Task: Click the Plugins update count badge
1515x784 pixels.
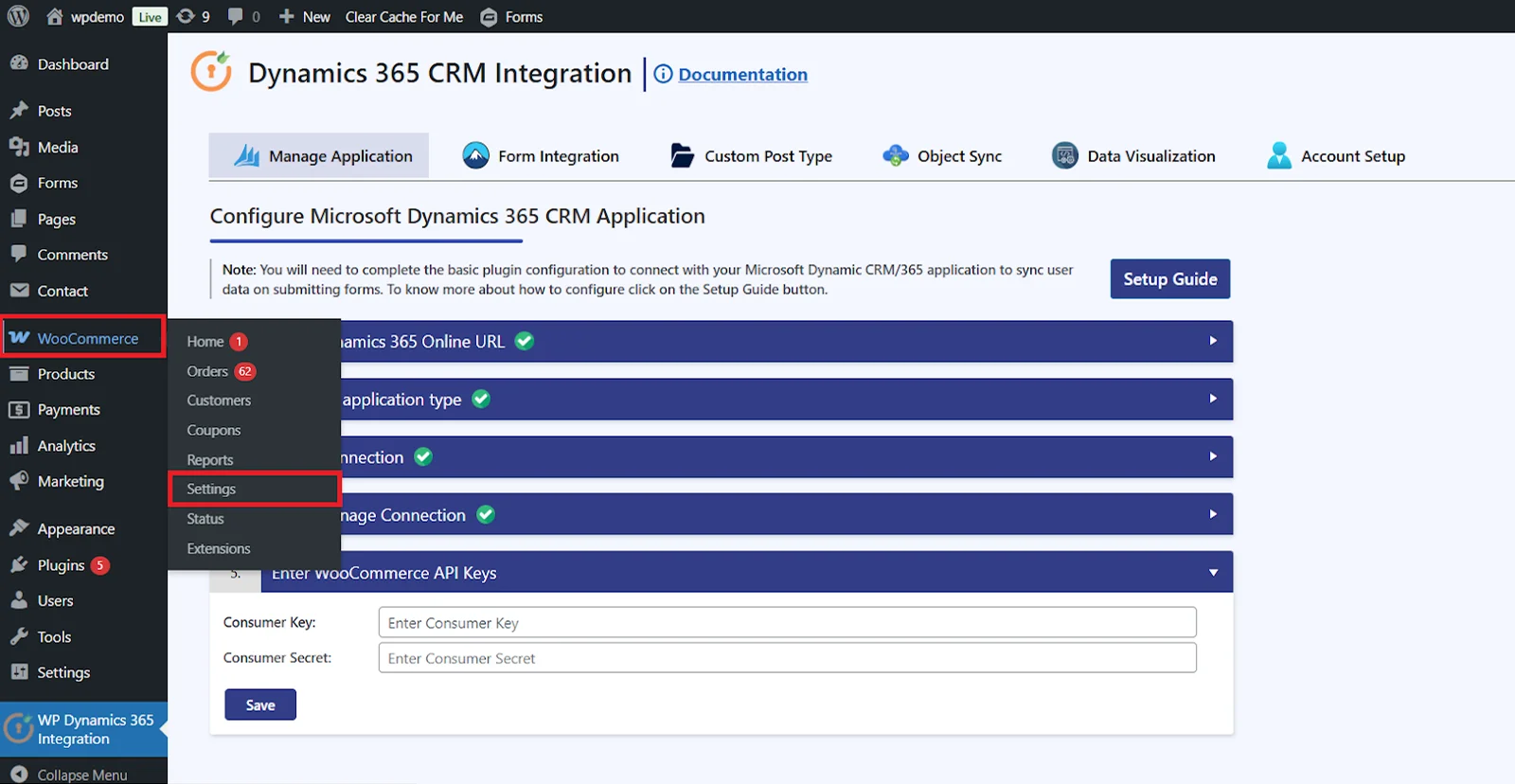Action: pyautogui.click(x=100, y=565)
